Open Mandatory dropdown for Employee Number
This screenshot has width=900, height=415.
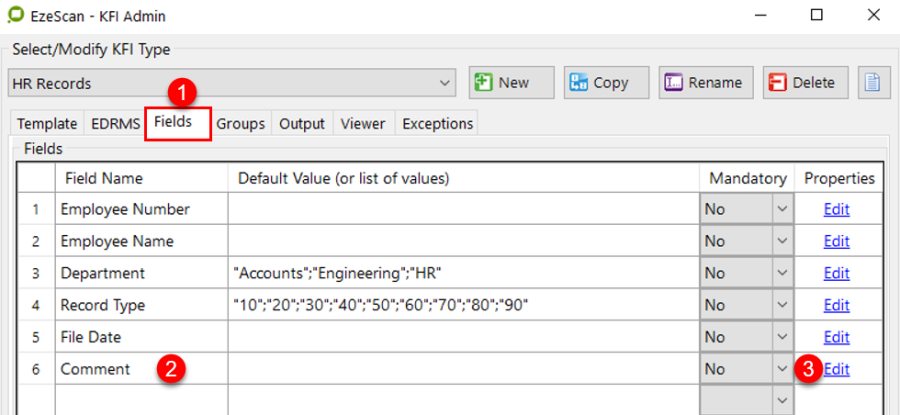[780, 210]
